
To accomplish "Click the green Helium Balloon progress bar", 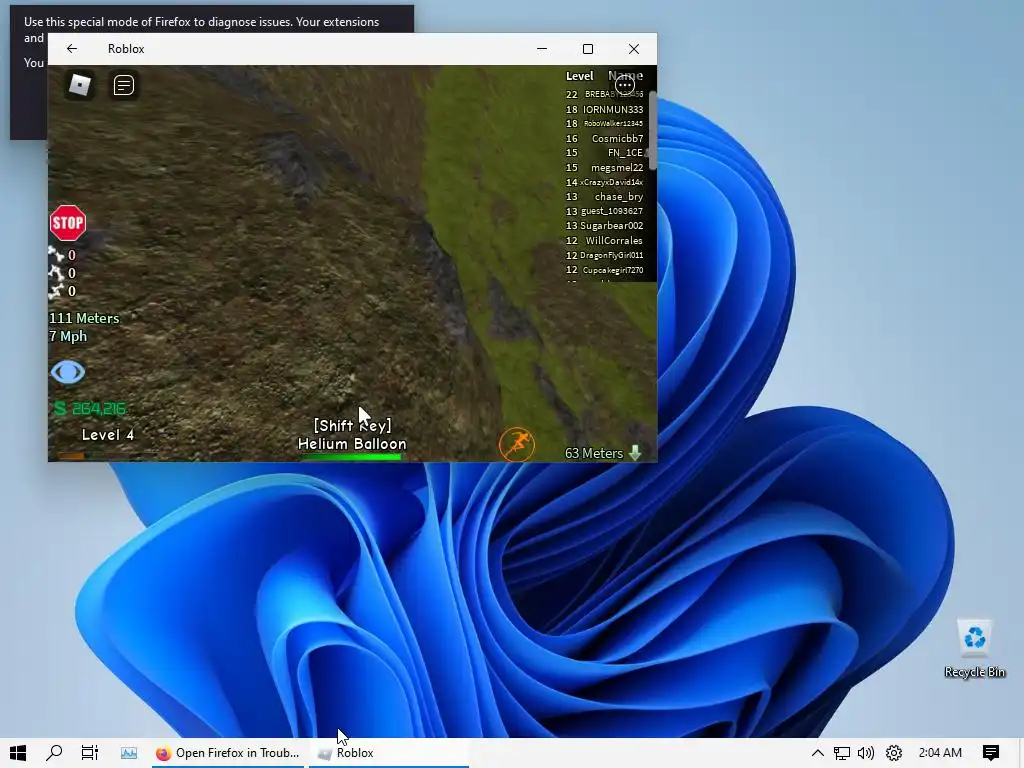I will pos(352,457).
